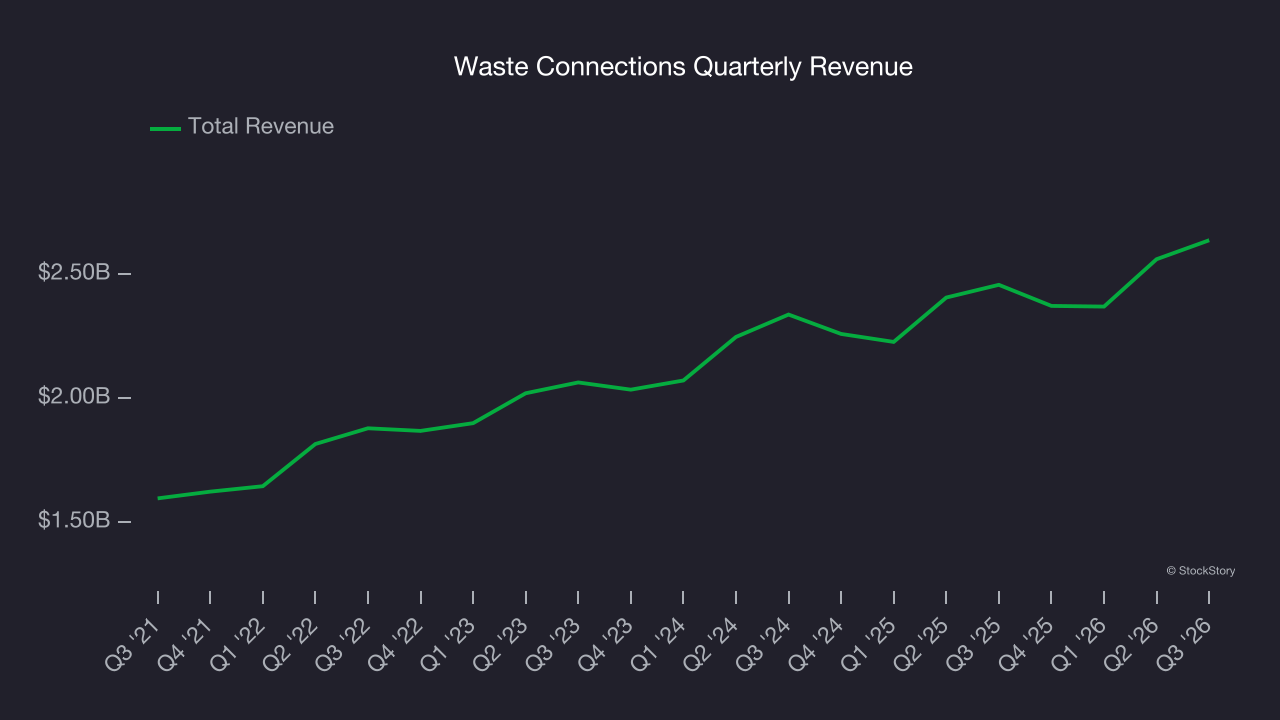
Task: Click the chart title Waste Connections Quarterly Revenue
Action: point(683,67)
